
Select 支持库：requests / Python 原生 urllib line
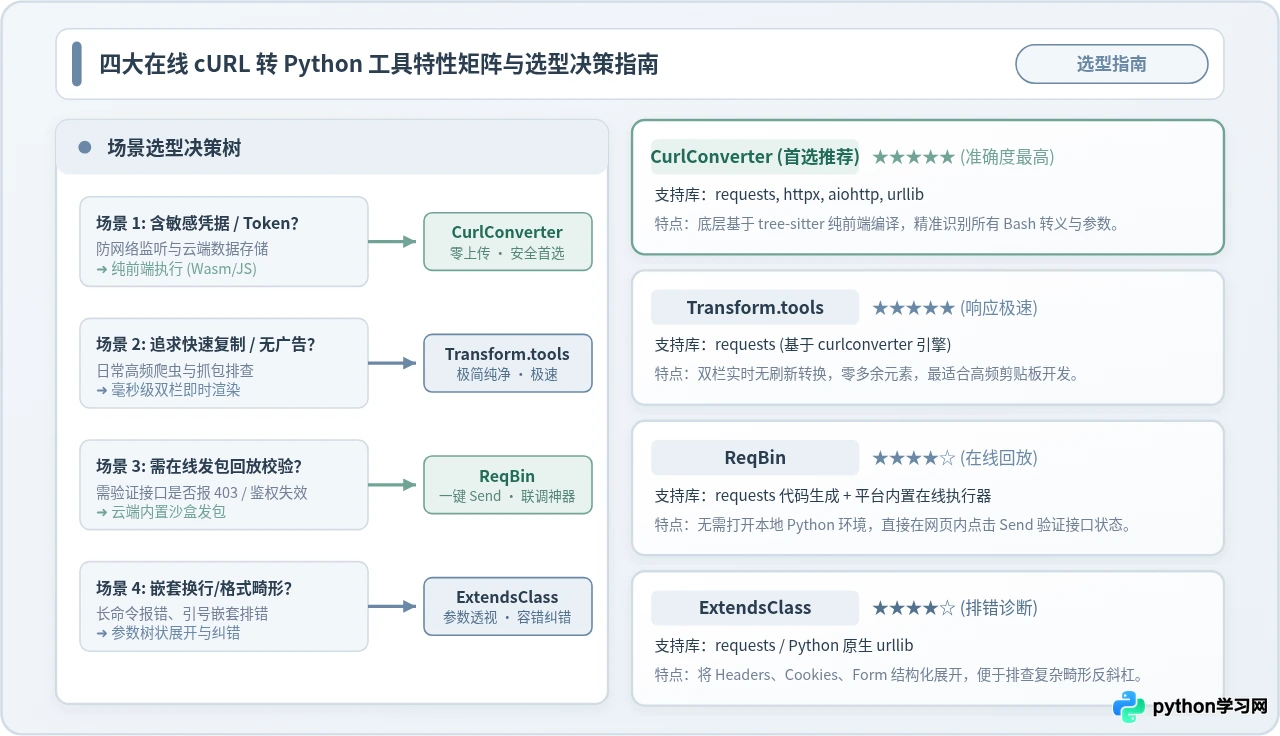tap(784, 645)
